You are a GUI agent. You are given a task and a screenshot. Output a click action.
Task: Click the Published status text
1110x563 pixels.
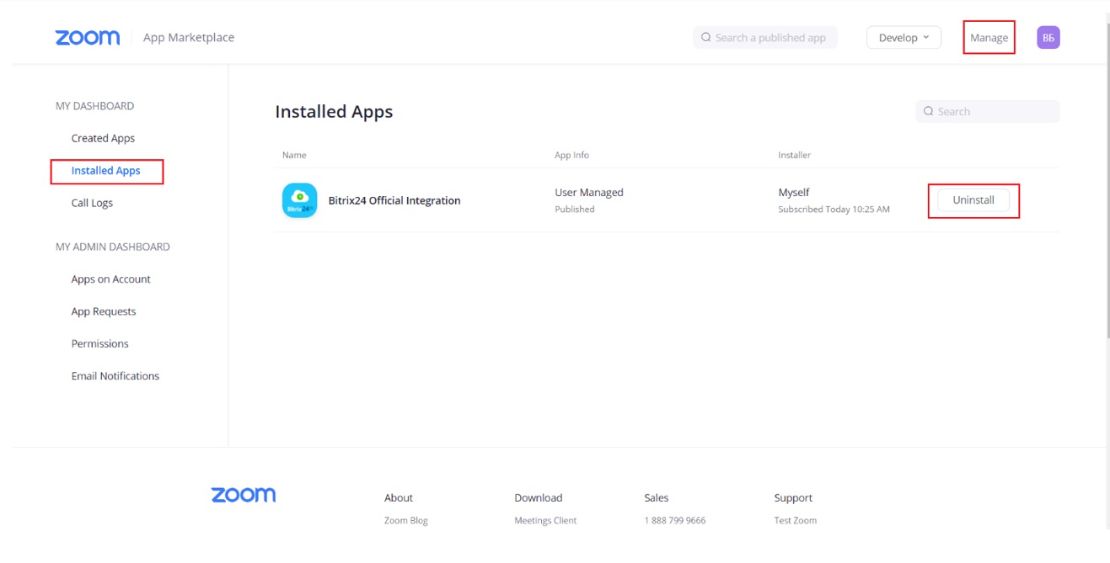(x=574, y=210)
